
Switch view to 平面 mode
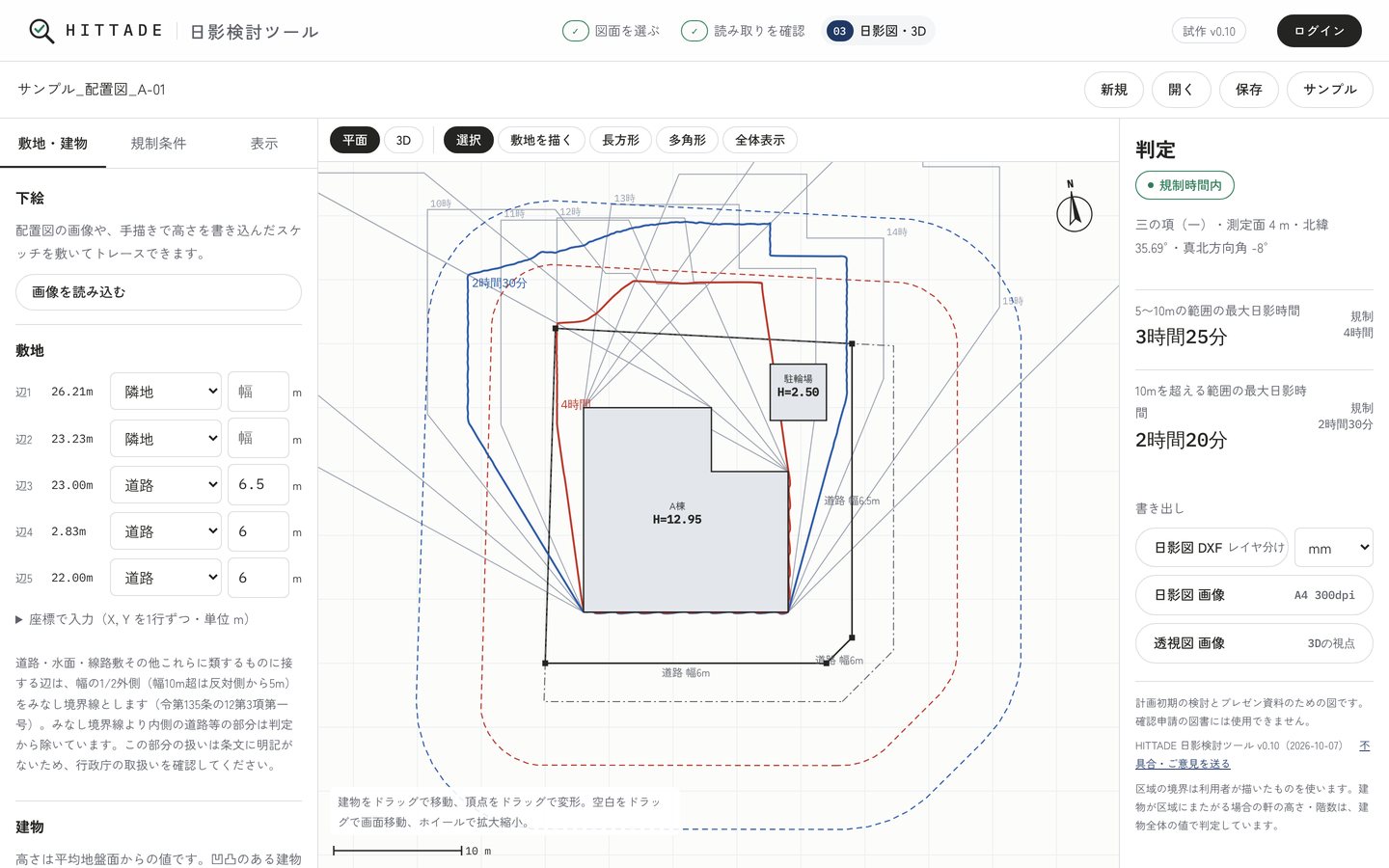click(x=355, y=140)
